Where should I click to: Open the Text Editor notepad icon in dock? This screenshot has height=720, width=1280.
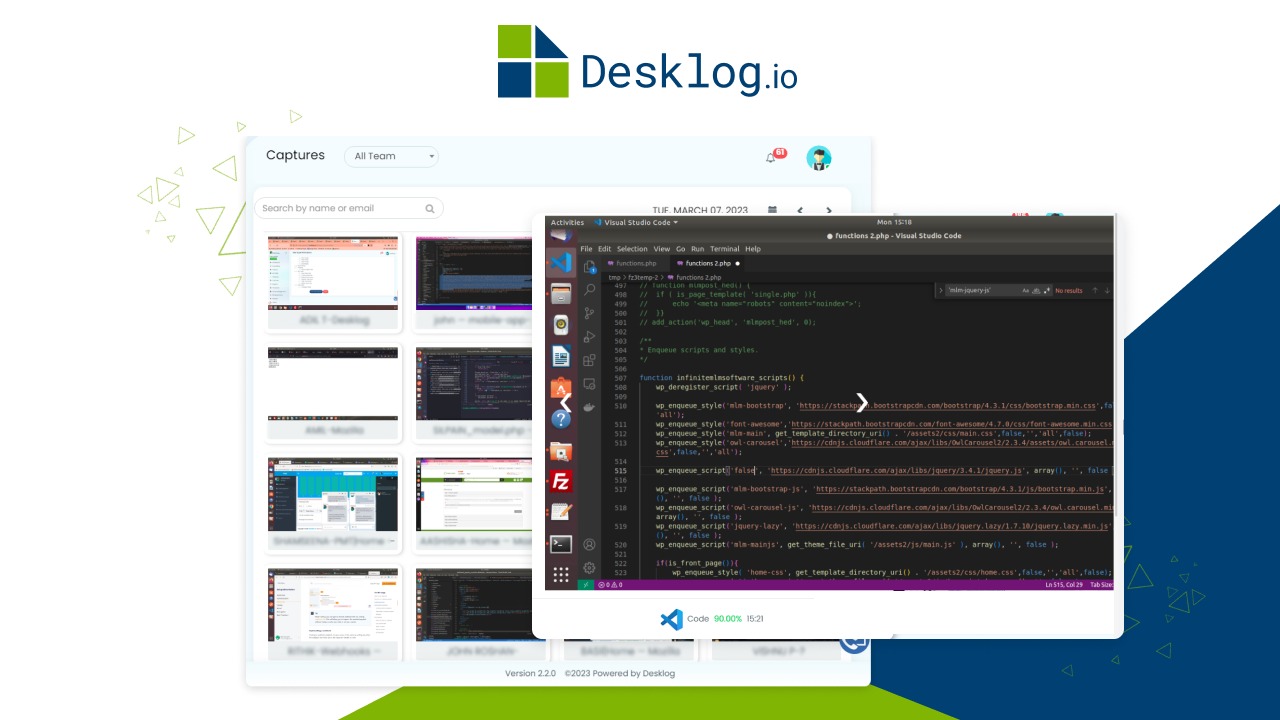click(561, 512)
